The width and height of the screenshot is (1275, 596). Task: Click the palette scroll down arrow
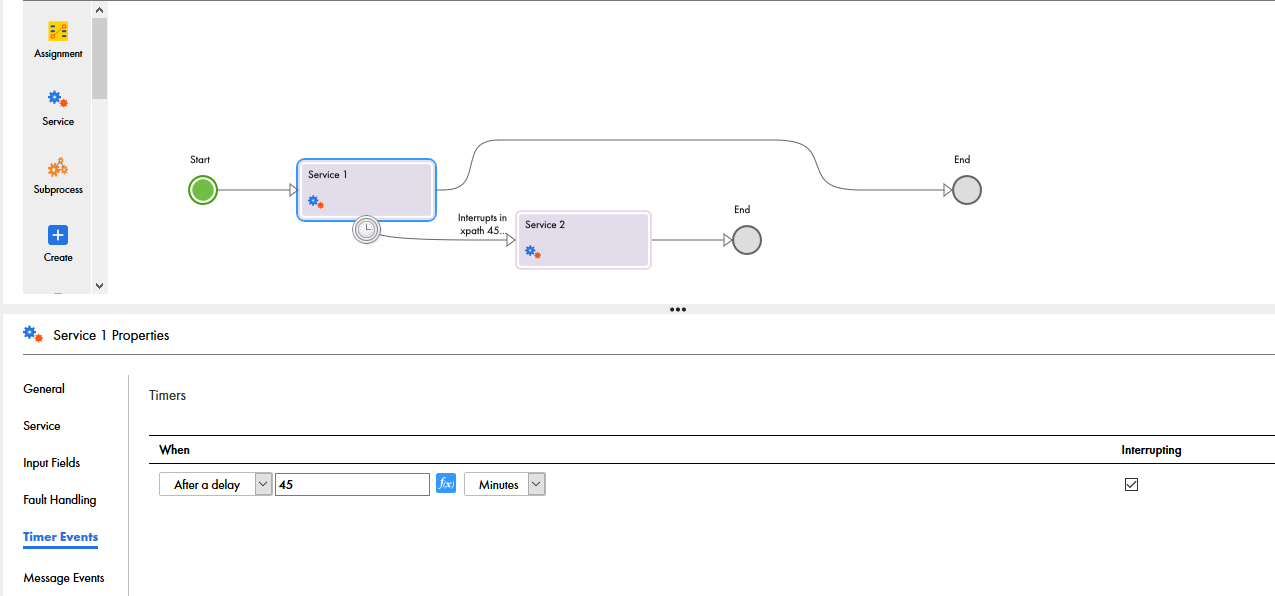pyautogui.click(x=99, y=285)
